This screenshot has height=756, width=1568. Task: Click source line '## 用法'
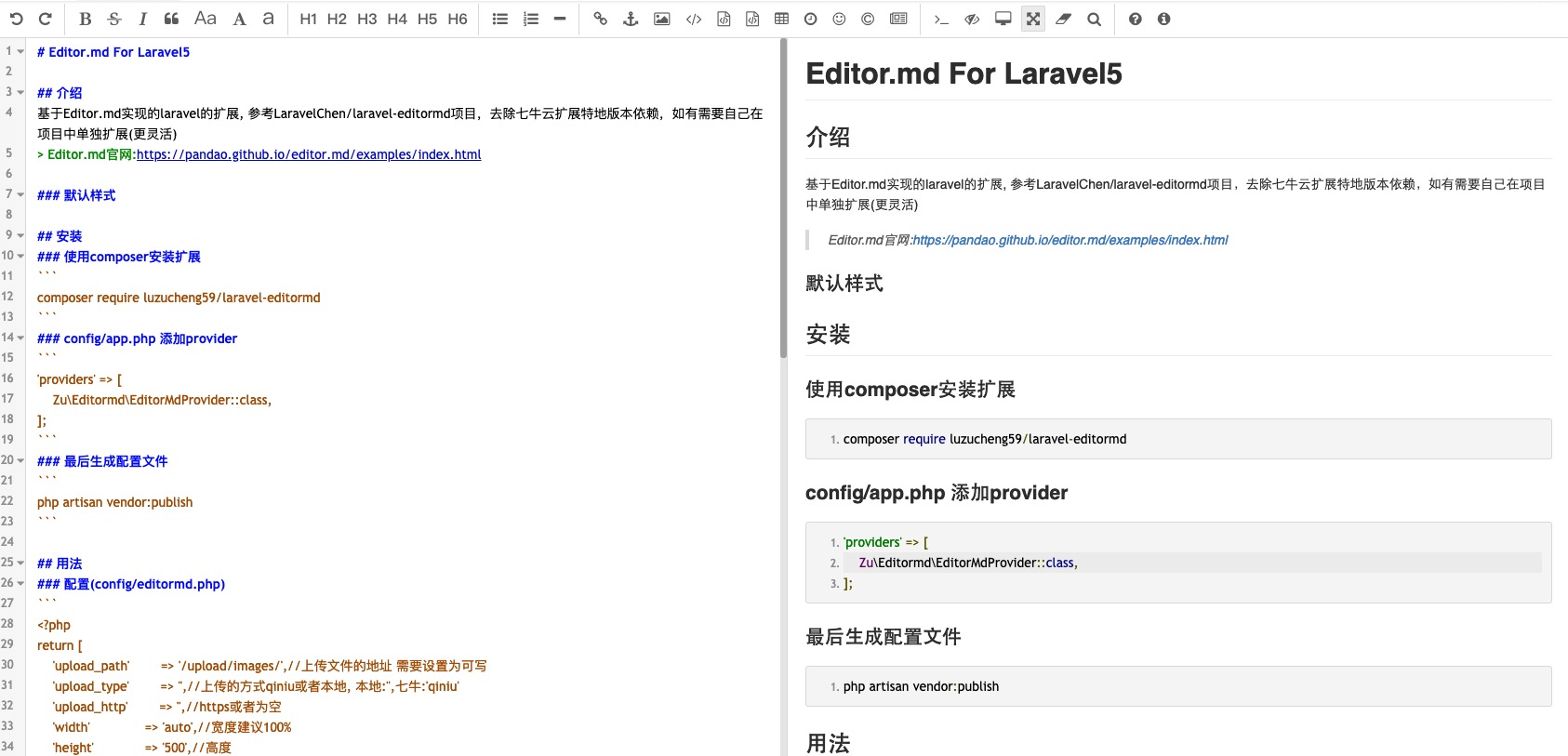(60, 564)
